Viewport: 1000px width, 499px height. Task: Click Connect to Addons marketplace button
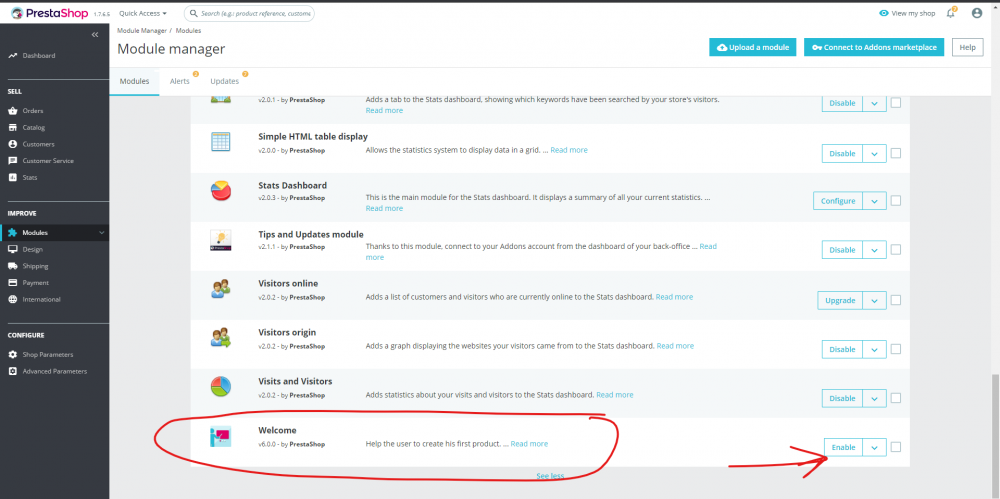(x=874, y=47)
